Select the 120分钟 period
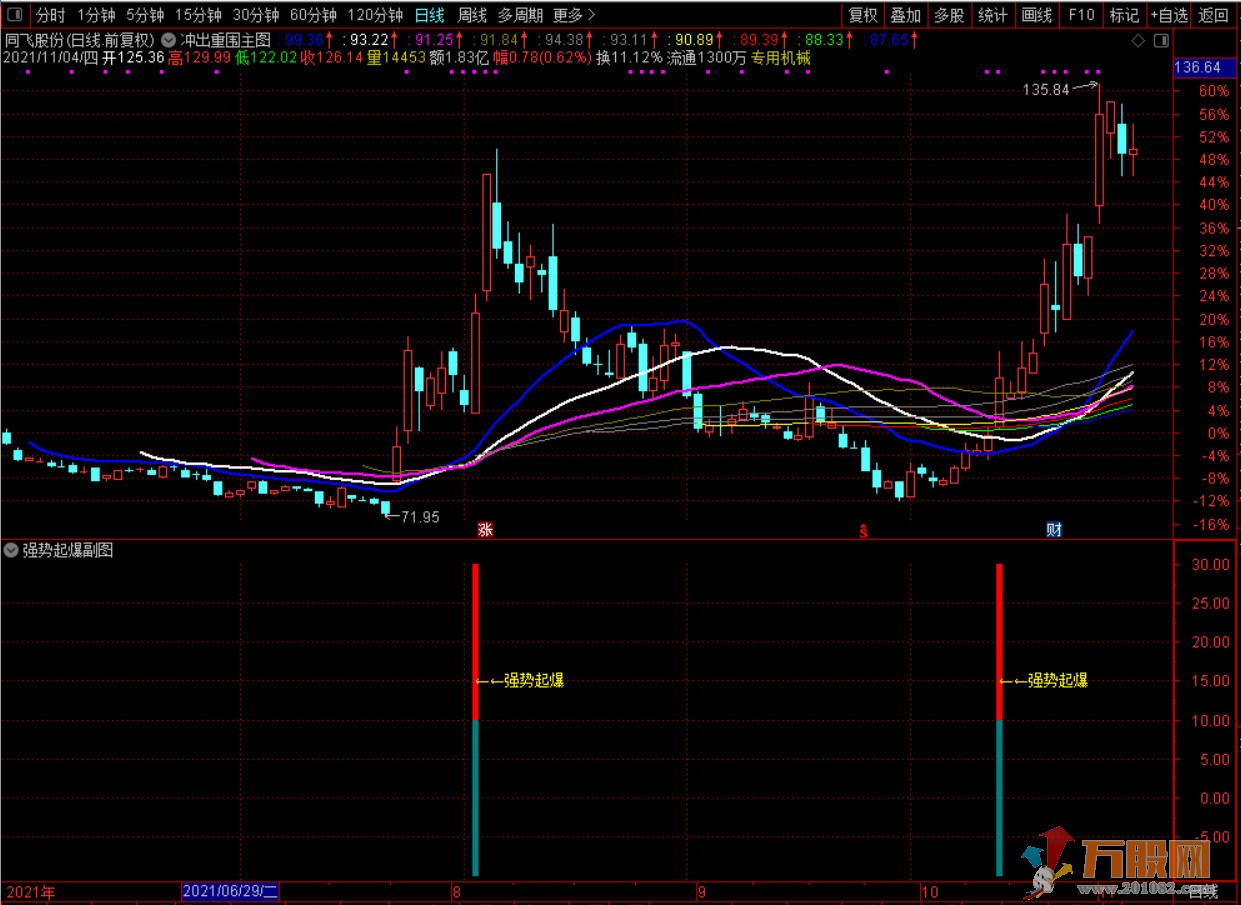 tap(375, 15)
